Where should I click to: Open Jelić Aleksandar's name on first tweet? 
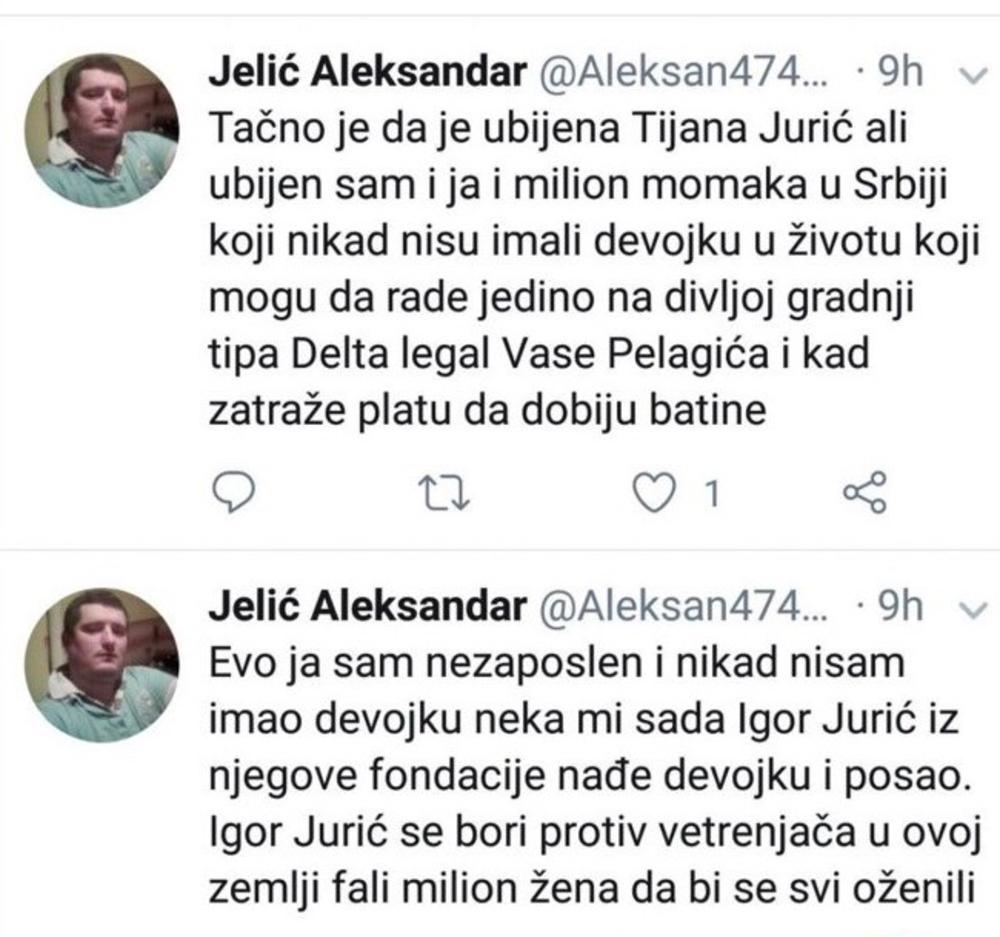(365, 74)
